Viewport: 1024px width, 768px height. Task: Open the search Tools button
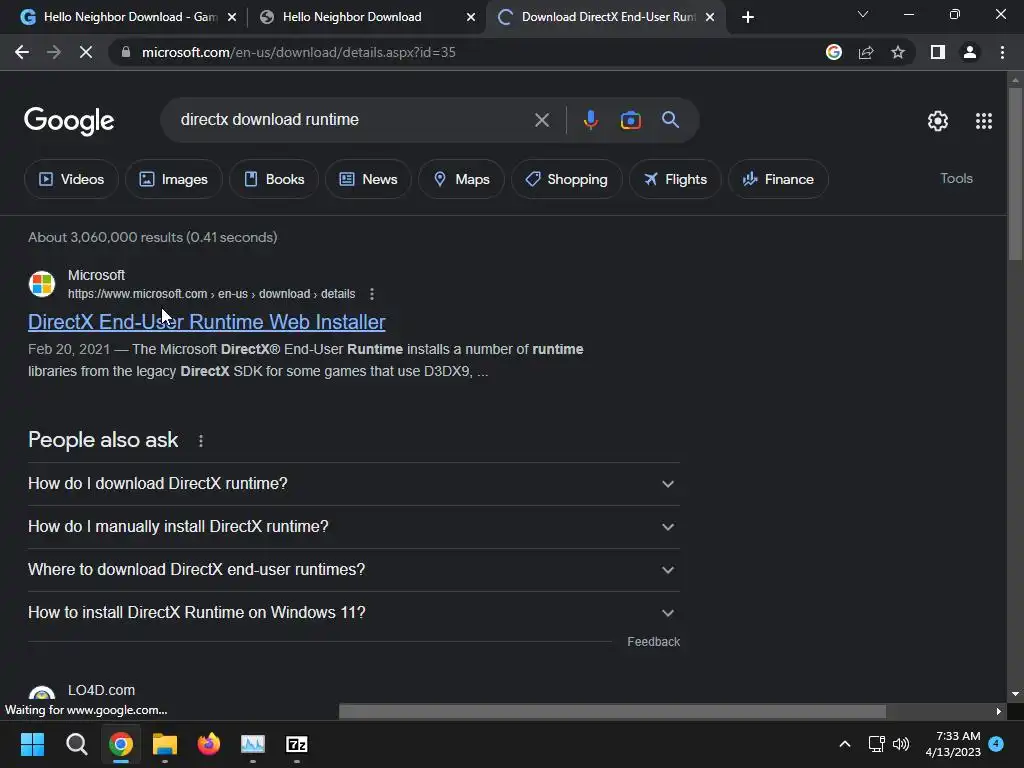coord(956,178)
